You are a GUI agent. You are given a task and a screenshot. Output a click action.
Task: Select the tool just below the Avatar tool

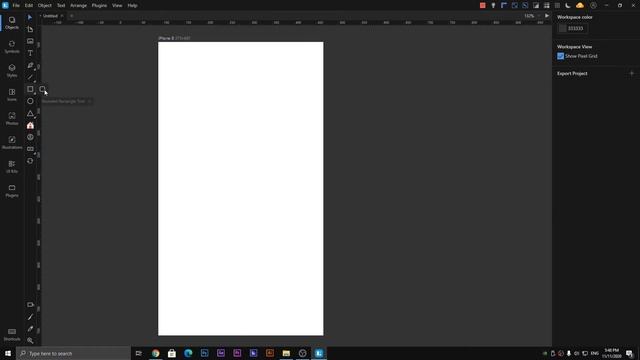tap(30, 149)
